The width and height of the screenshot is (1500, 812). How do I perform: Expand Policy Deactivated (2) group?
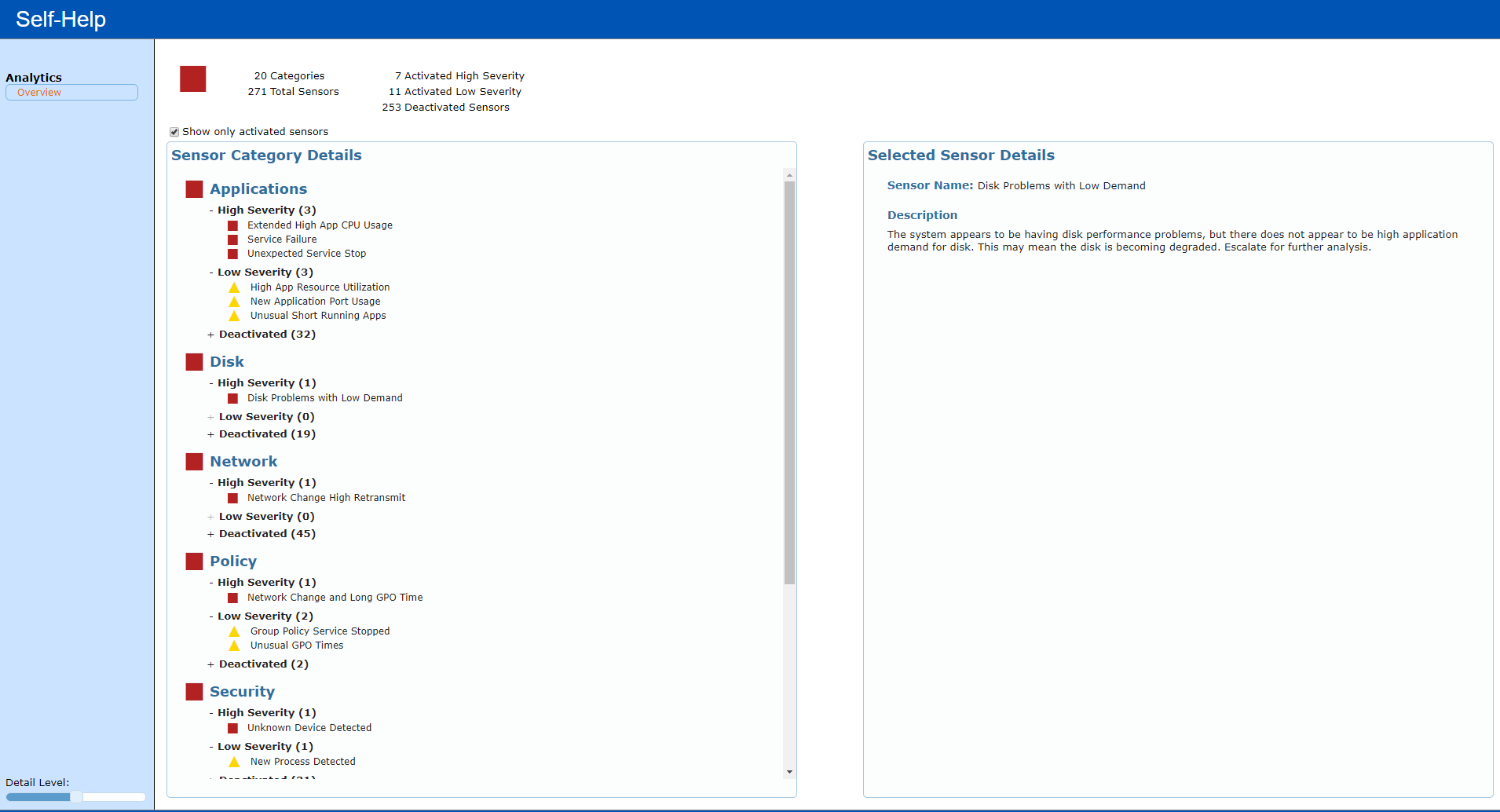click(x=210, y=664)
